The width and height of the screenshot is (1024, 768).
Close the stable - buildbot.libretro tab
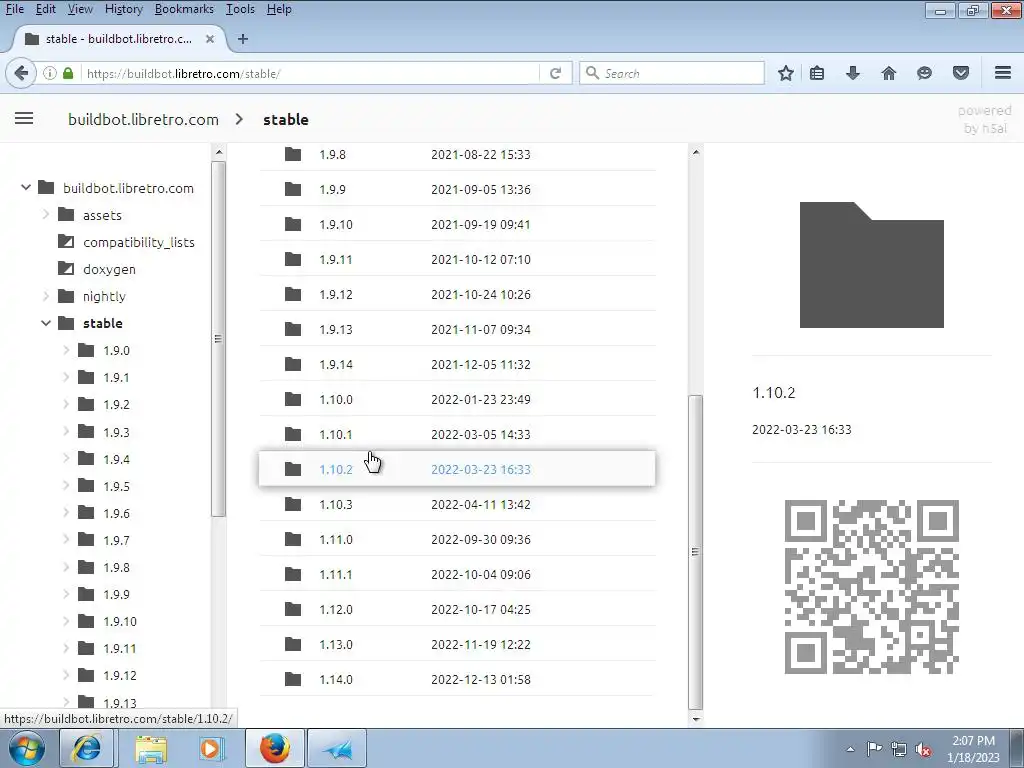210,39
